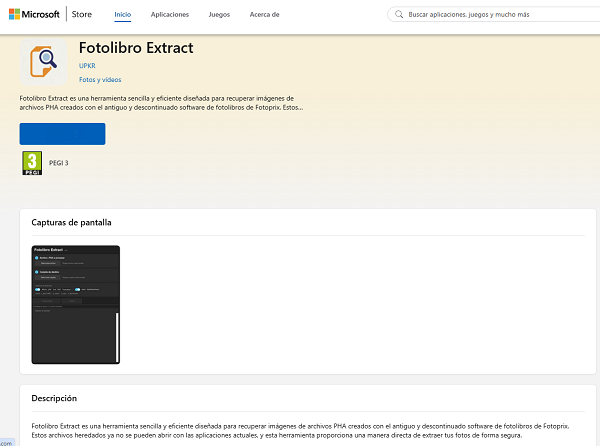Click the search magnifier icon
This screenshot has width=600, height=446.
(399, 15)
